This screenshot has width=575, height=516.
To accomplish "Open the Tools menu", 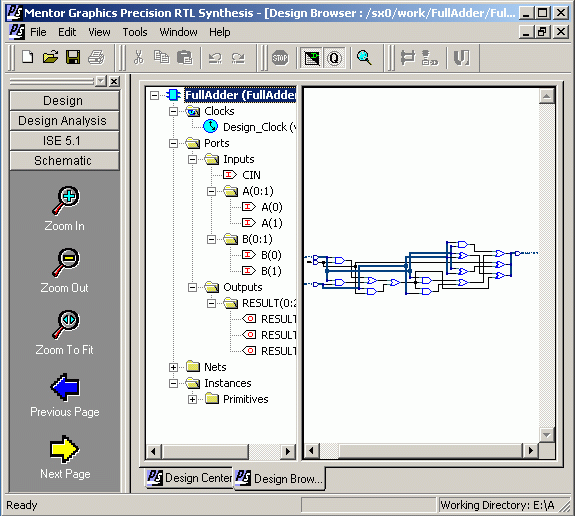I will pyautogui.click(x=135, y=32).
